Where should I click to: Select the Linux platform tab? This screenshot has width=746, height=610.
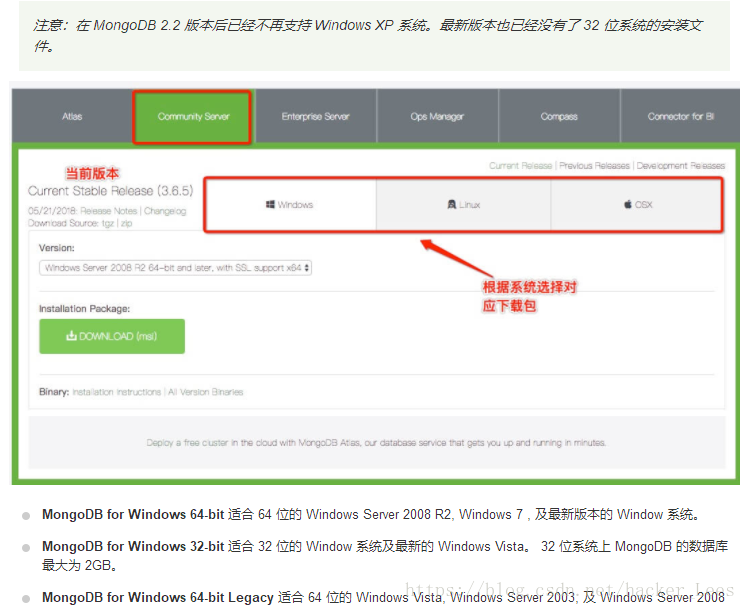pos(463,205)
